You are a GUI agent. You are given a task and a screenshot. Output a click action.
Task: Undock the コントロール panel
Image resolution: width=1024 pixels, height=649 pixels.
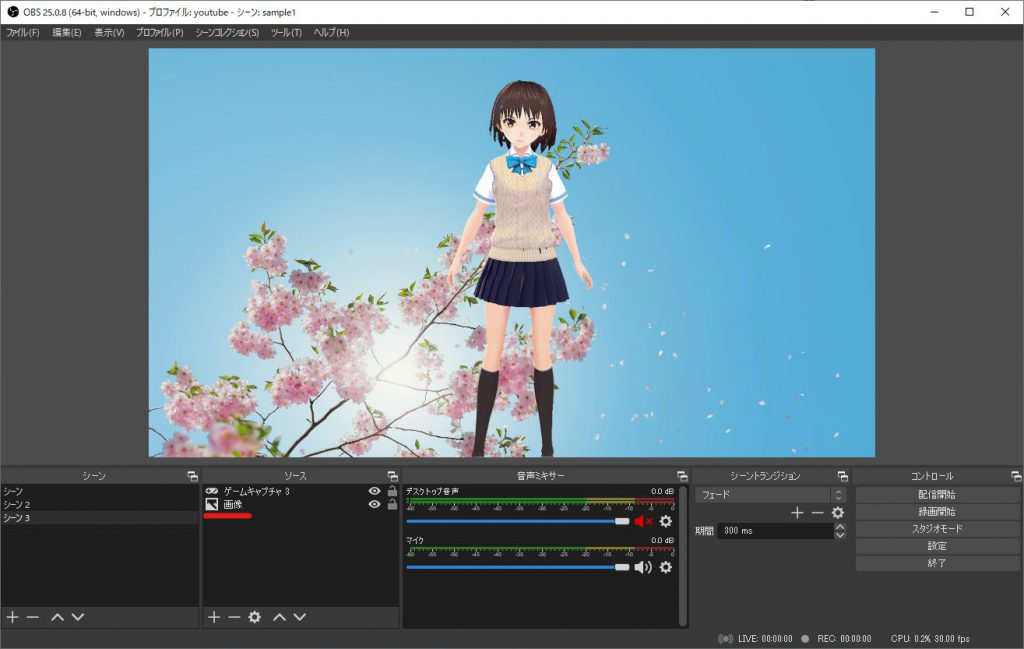1016,476
